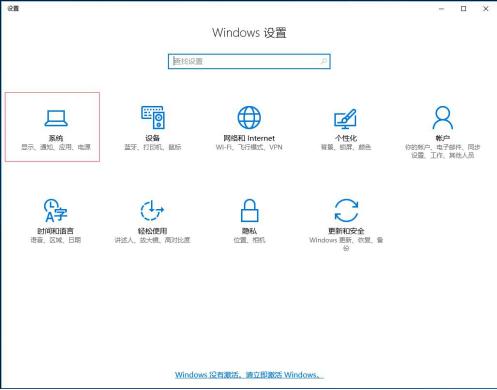497x390 pixels.
Task: Open the 系统 (System) laptop icon tile
Action: click(x=56, y=118)
